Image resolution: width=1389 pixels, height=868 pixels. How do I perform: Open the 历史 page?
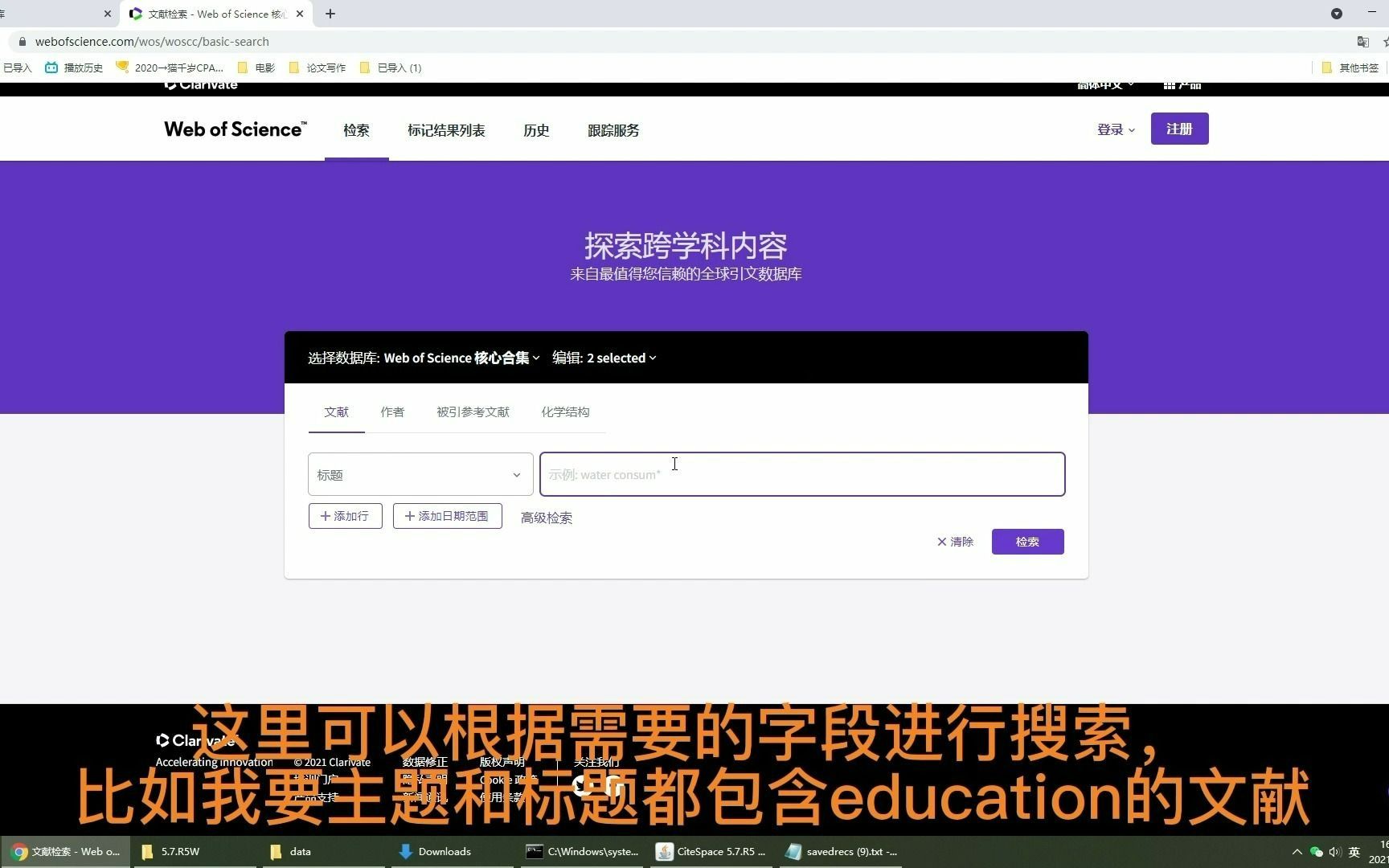coord(536,130)
